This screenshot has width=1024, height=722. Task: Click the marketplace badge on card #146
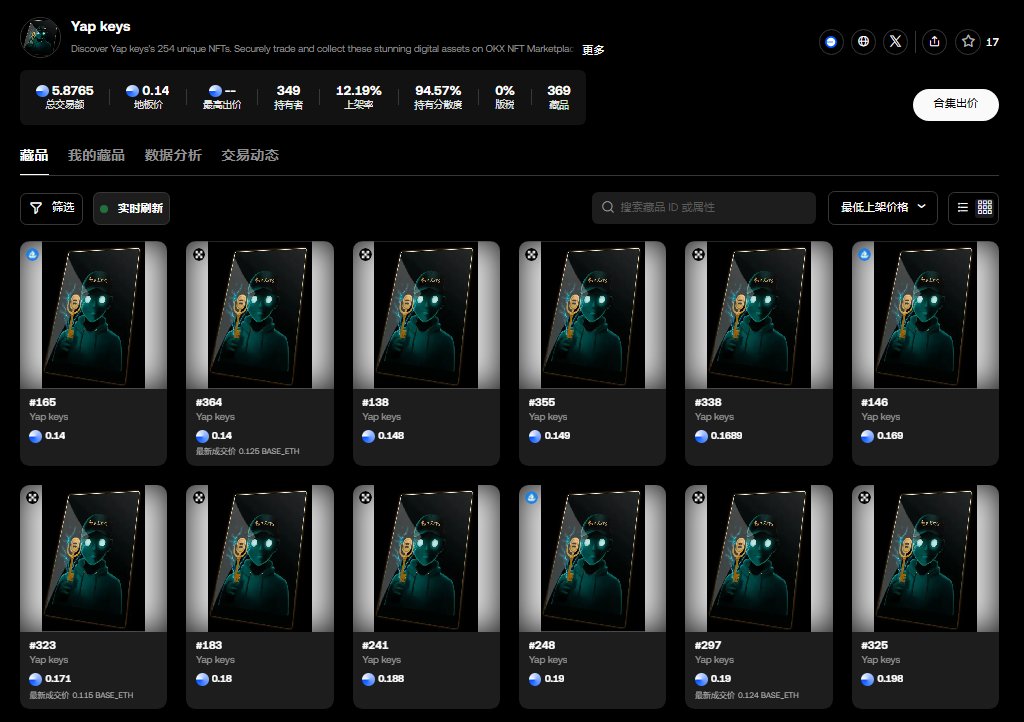865,255
